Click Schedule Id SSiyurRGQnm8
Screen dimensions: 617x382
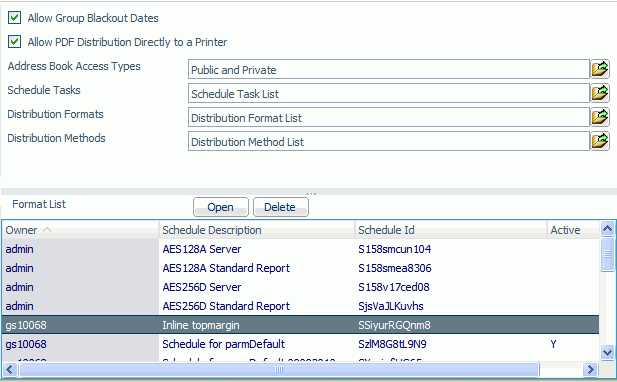pos(394,325)
